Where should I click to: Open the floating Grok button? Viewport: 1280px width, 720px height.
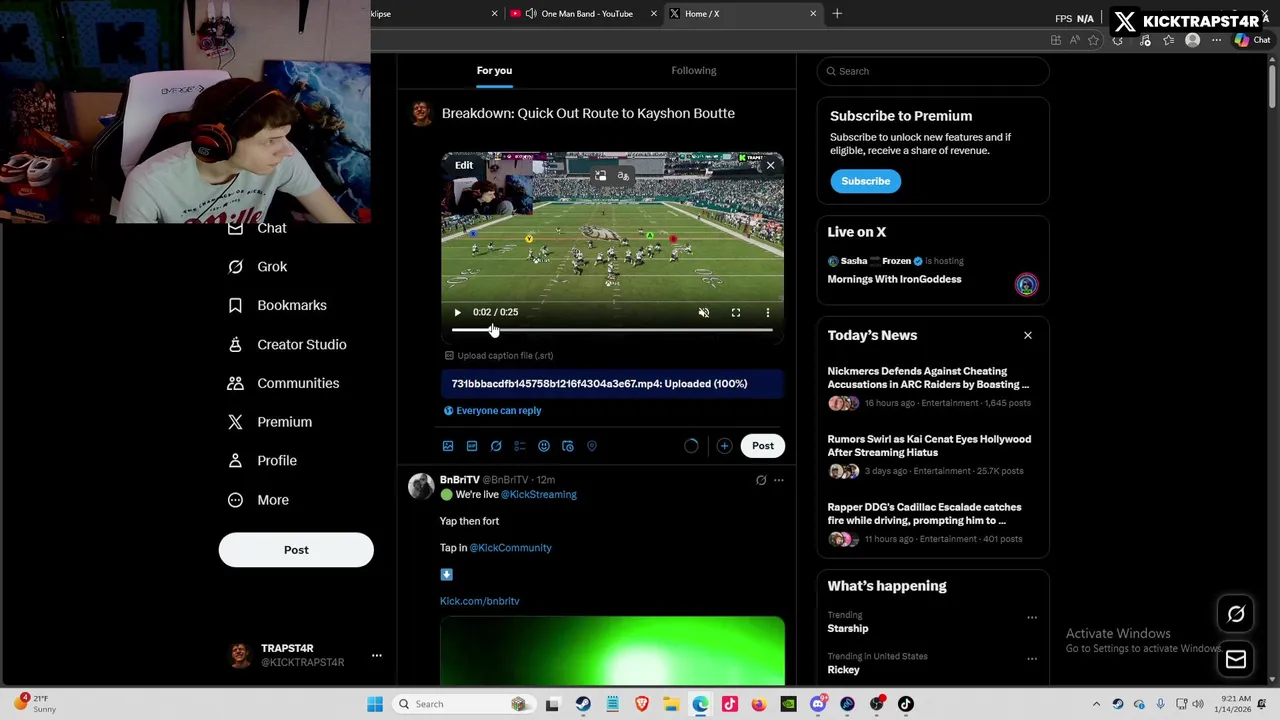(1236, 615)
